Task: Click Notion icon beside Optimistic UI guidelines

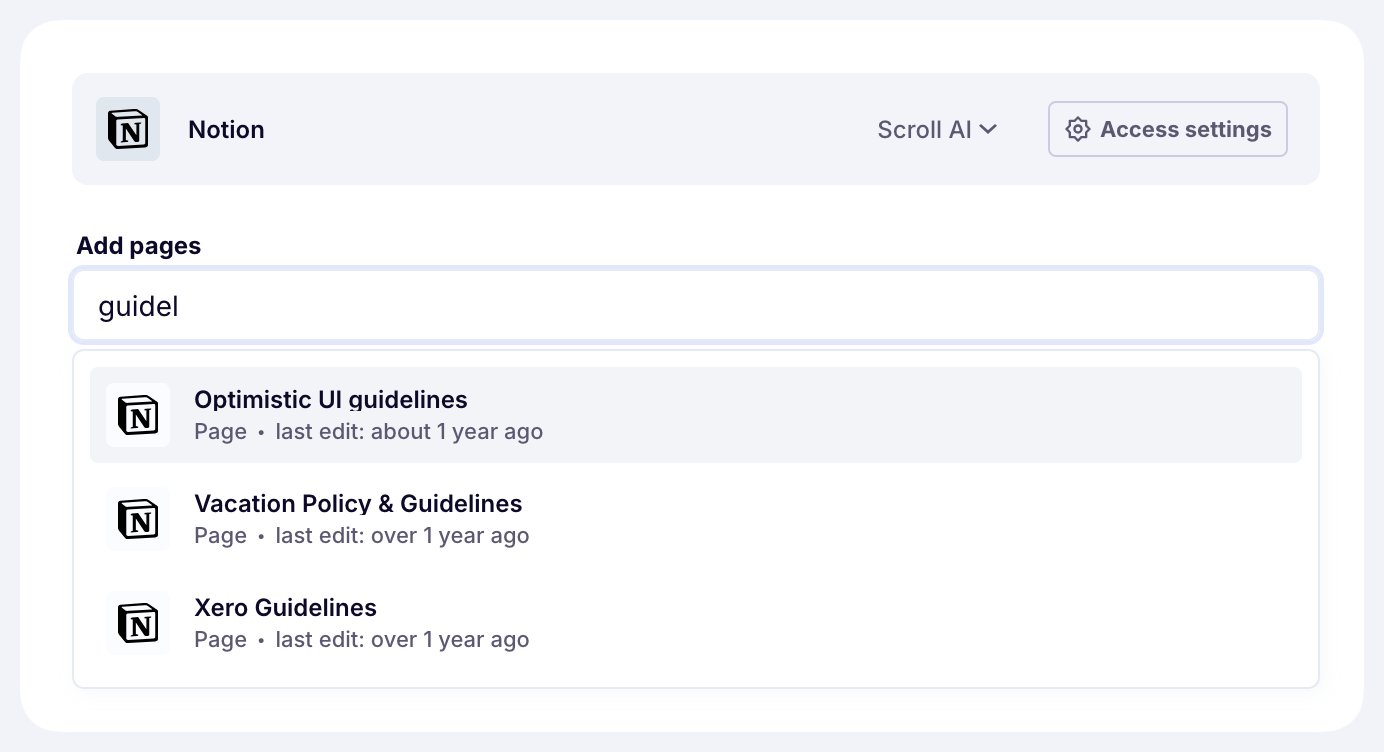Action: pyautogui.click(x=138, y=415)
